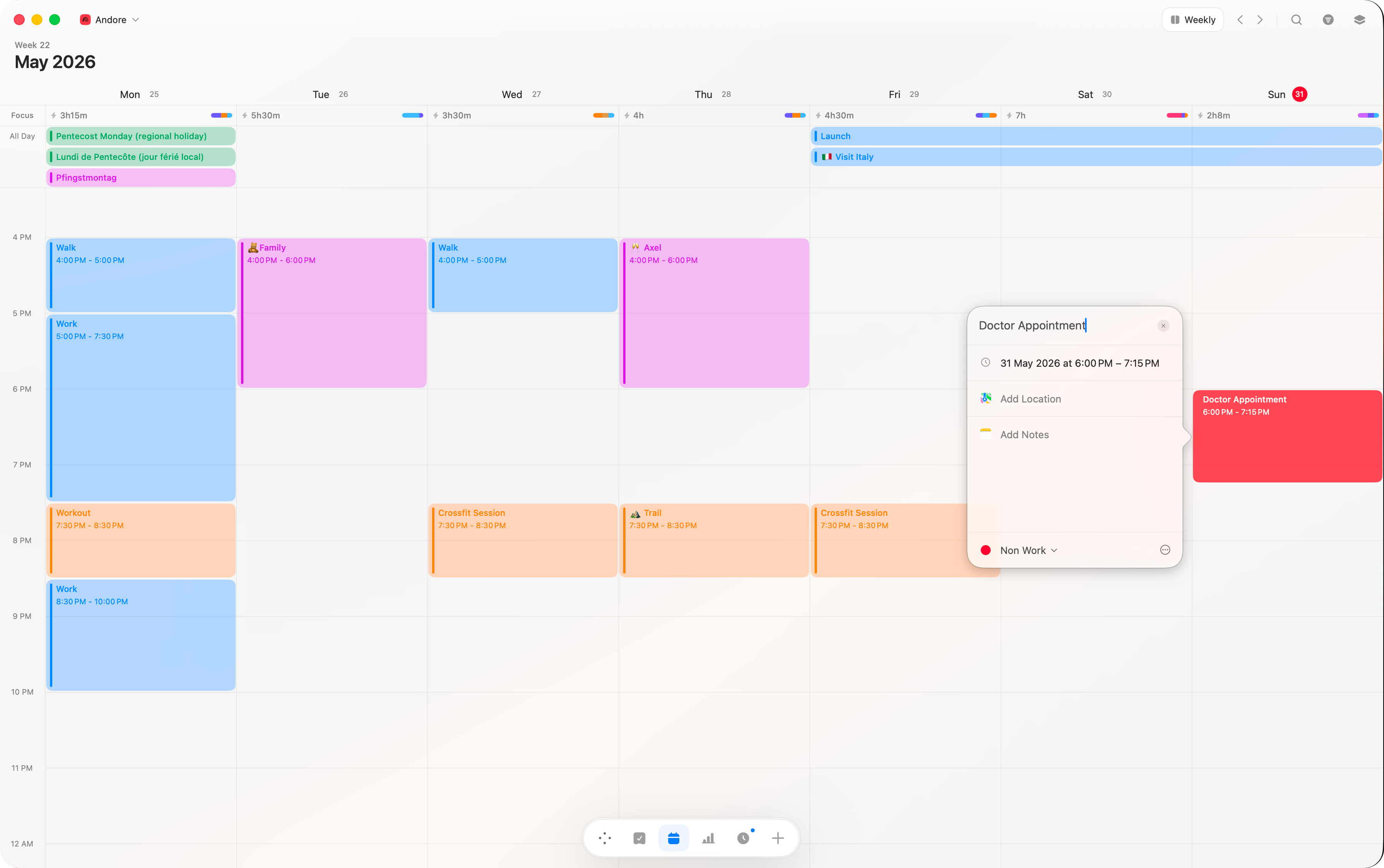The width and height of the screenshot is (1384, 868).
Task: Open the more options ellipsis in popover
Action: pos(1165,550)
